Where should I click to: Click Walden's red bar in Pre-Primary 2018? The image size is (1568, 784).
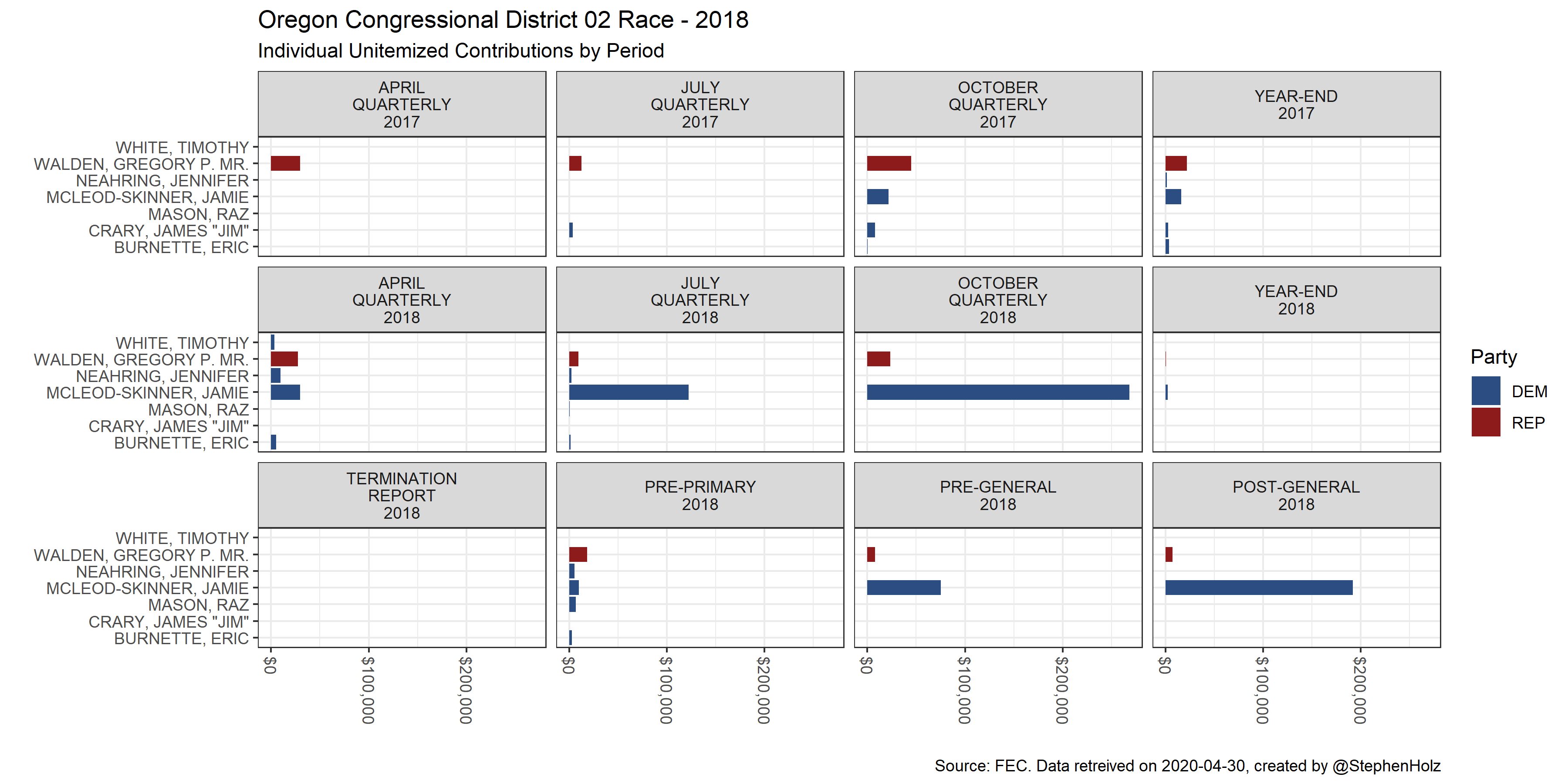point(578,554)
